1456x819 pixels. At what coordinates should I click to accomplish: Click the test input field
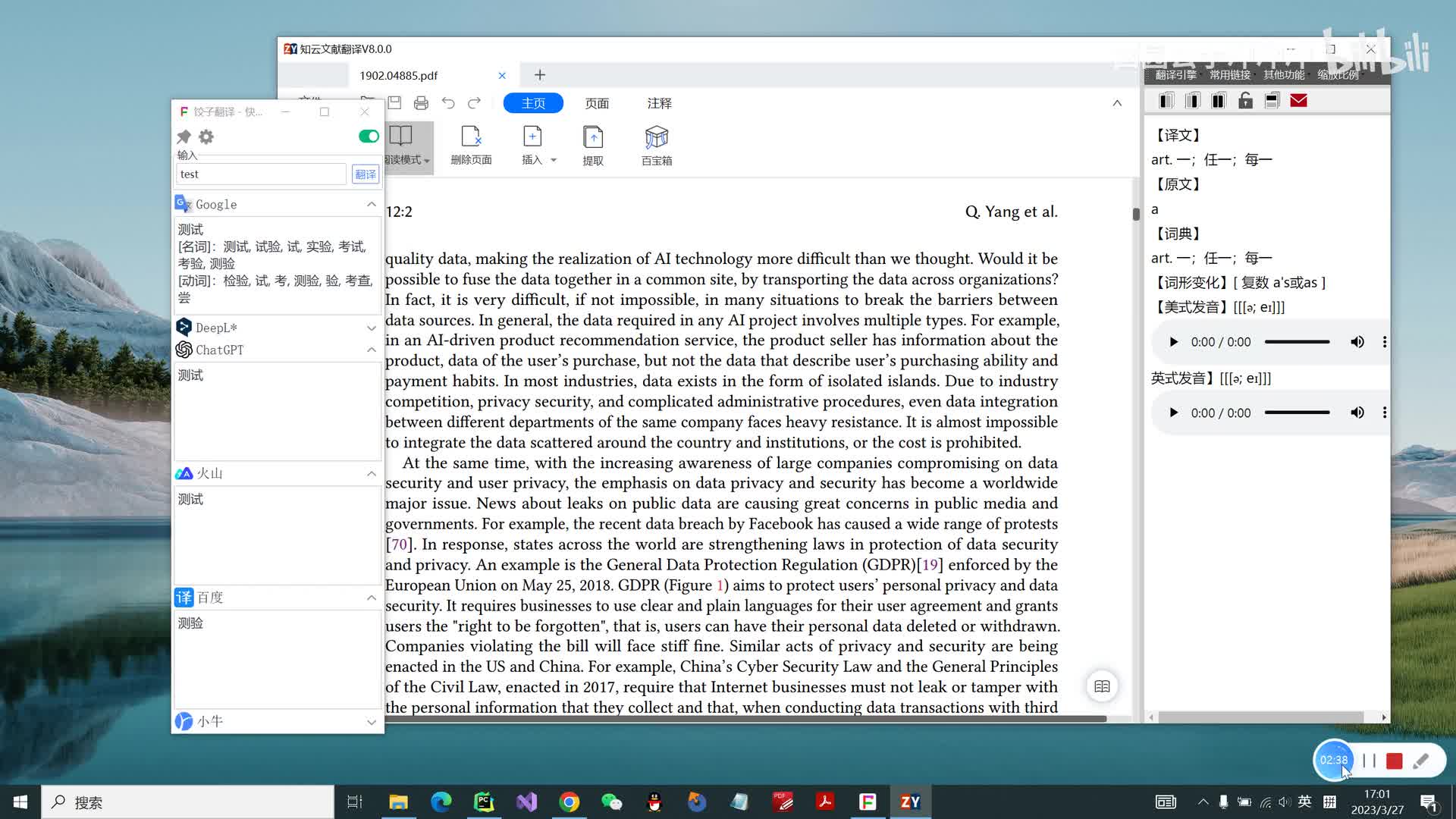coord(261,174)
